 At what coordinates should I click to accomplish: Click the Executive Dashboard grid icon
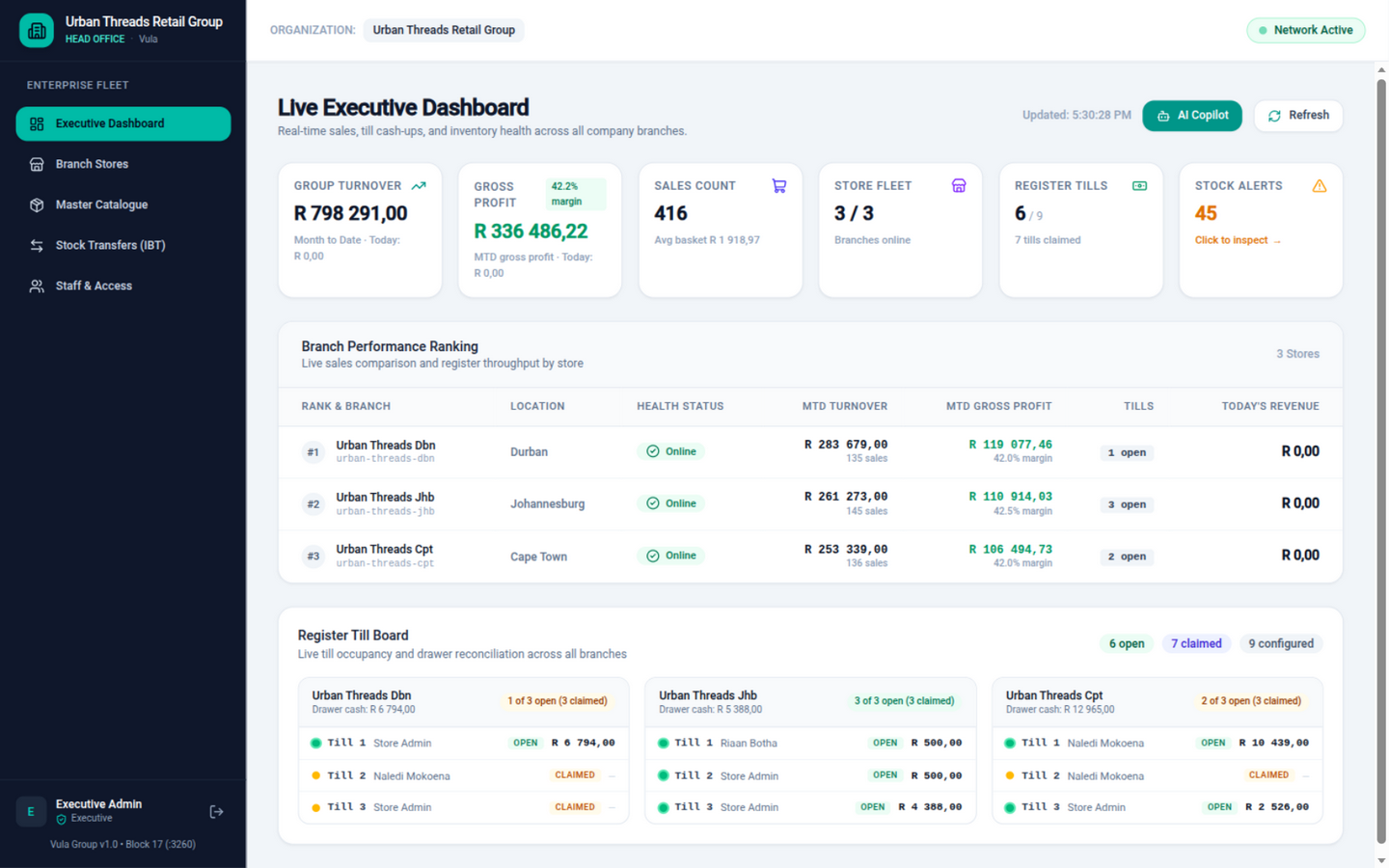click(x=37, y=123)
